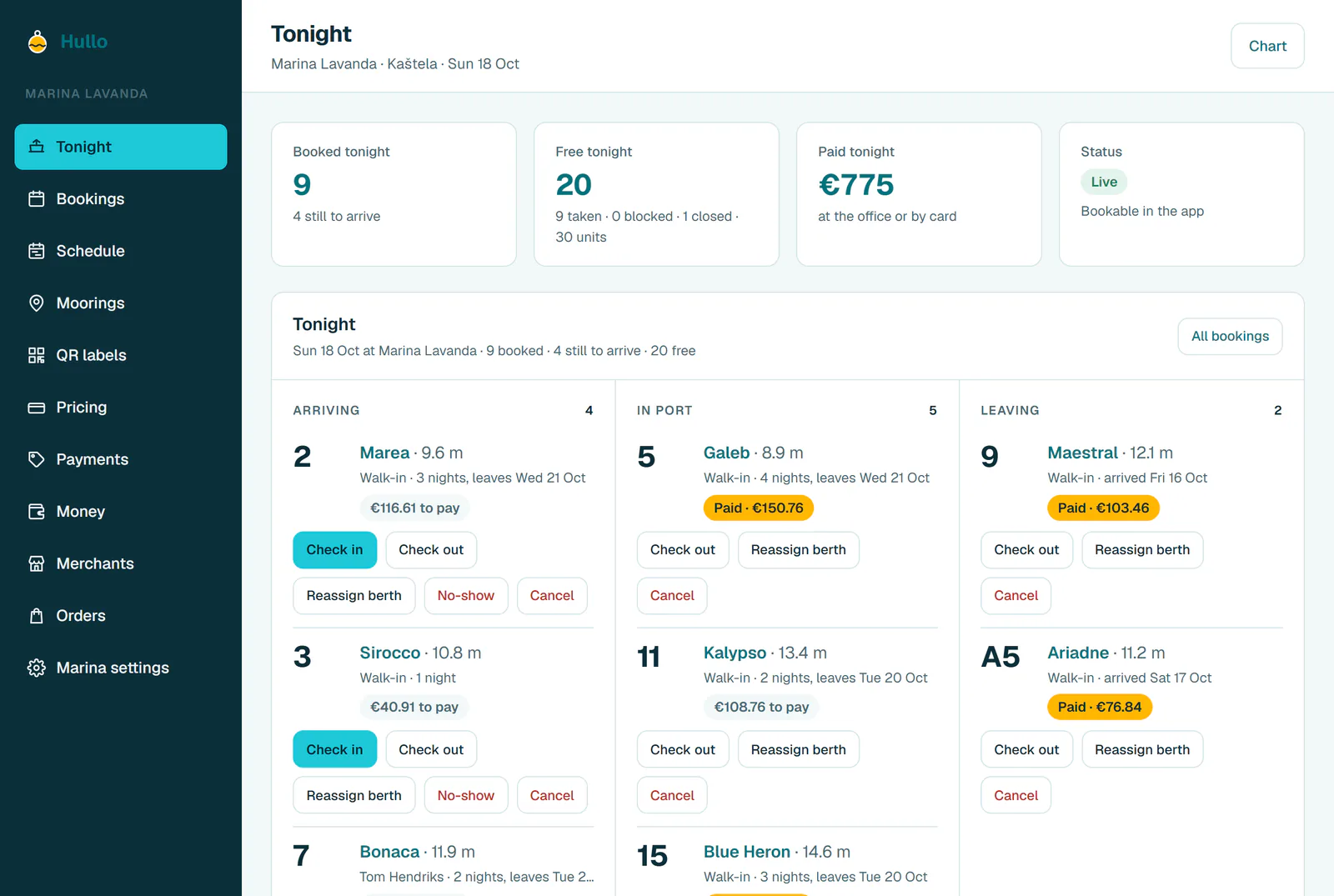Image resolution: width=1334 pixels, height=896 pixels.
Task: Check out Kalypso from berth 11
Action: 683,749
